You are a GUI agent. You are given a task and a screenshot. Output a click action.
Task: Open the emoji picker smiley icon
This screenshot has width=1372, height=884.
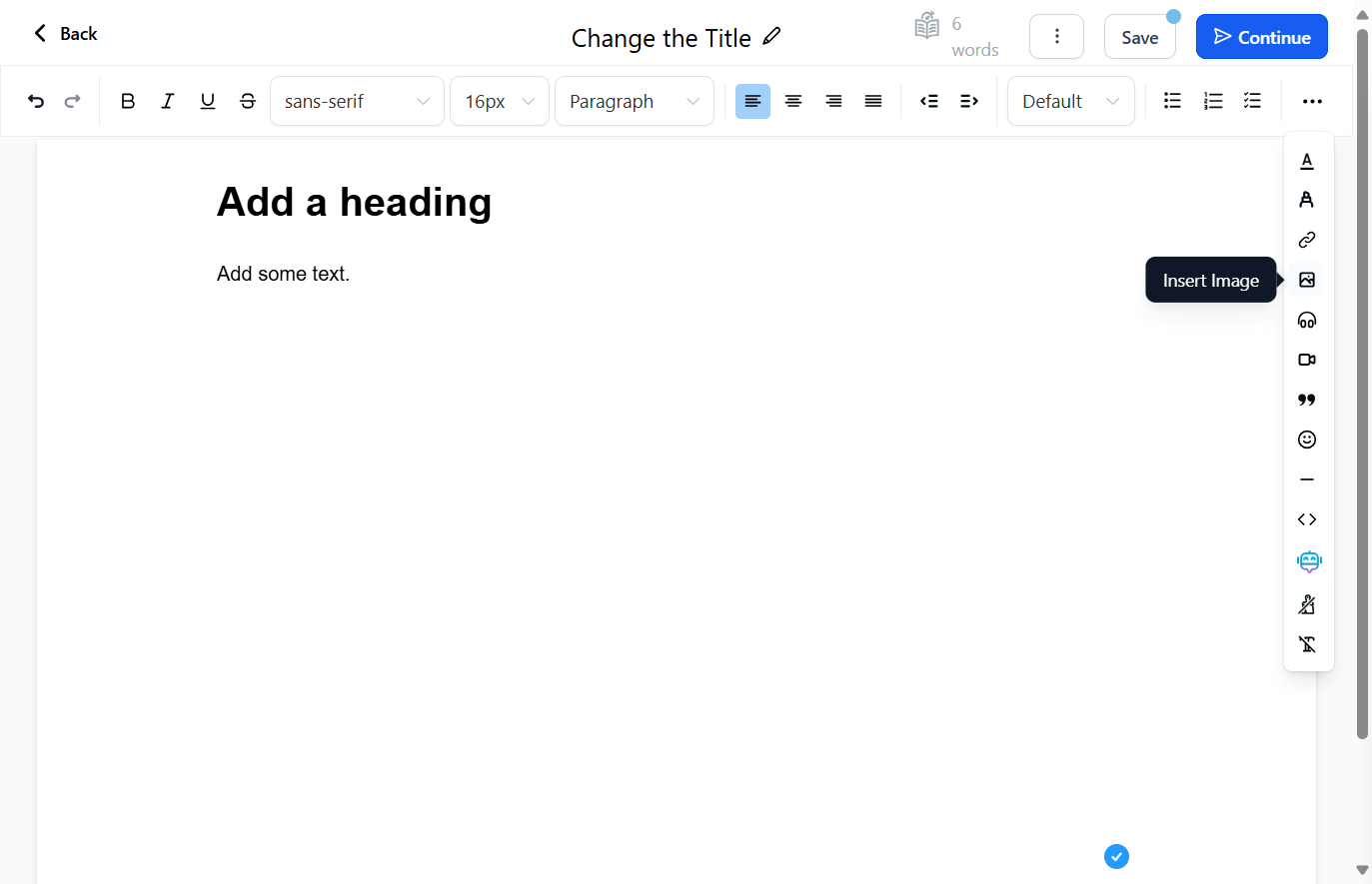[x=1307, y=440]
